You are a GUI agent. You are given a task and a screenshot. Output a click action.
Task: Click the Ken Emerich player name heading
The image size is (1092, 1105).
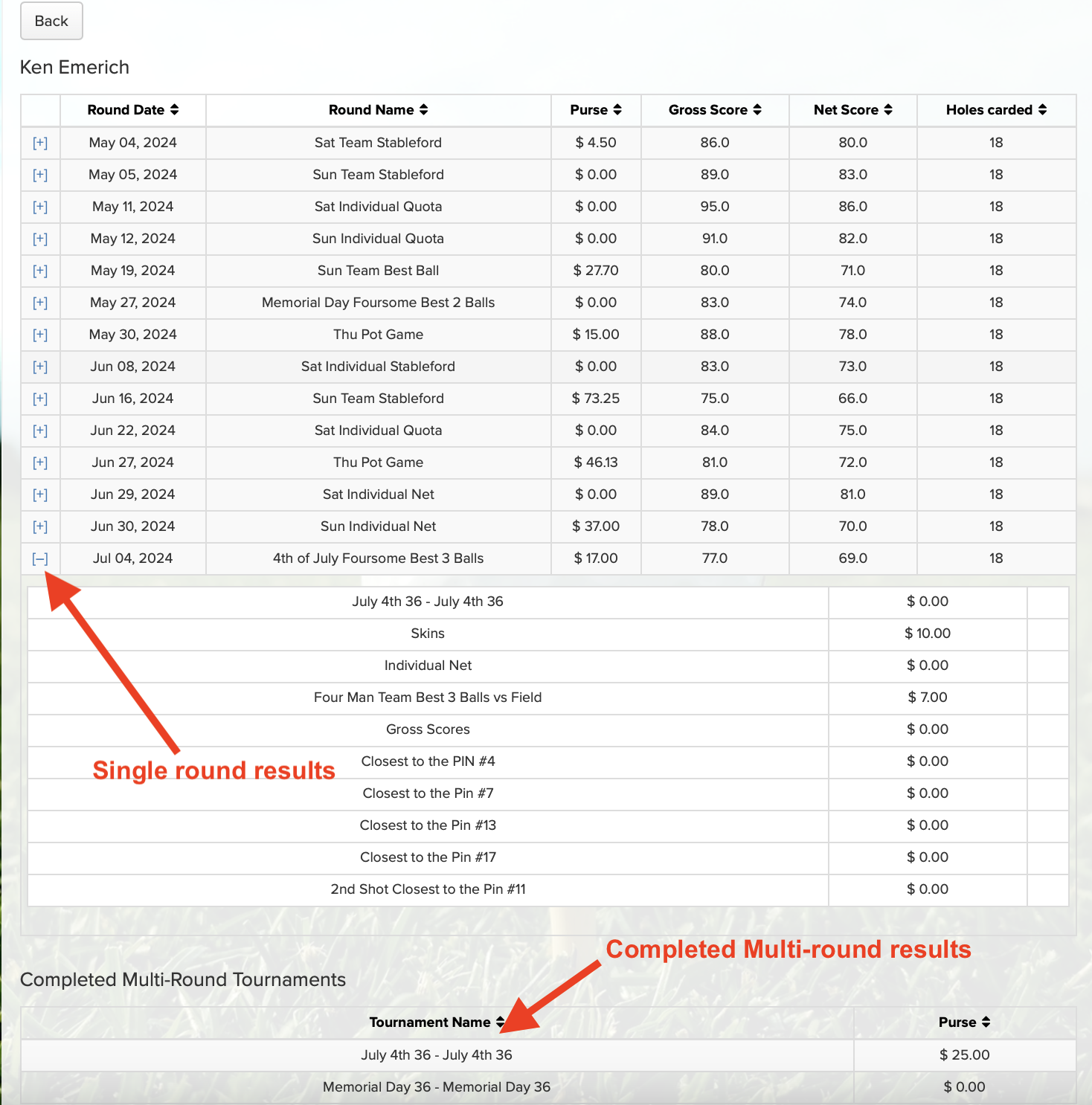(74, 68)
